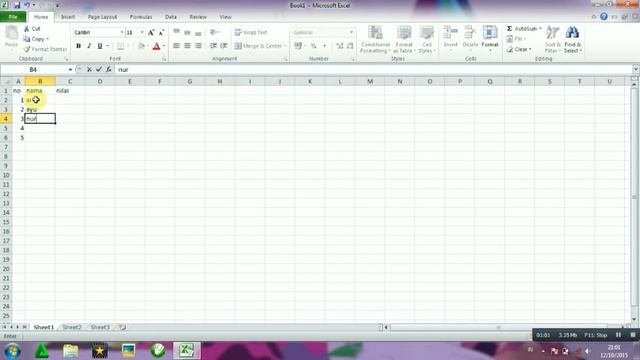This screenshot has width=640, height=360.
Task: Click the bottom align icon
Action: tap(198, 32)
